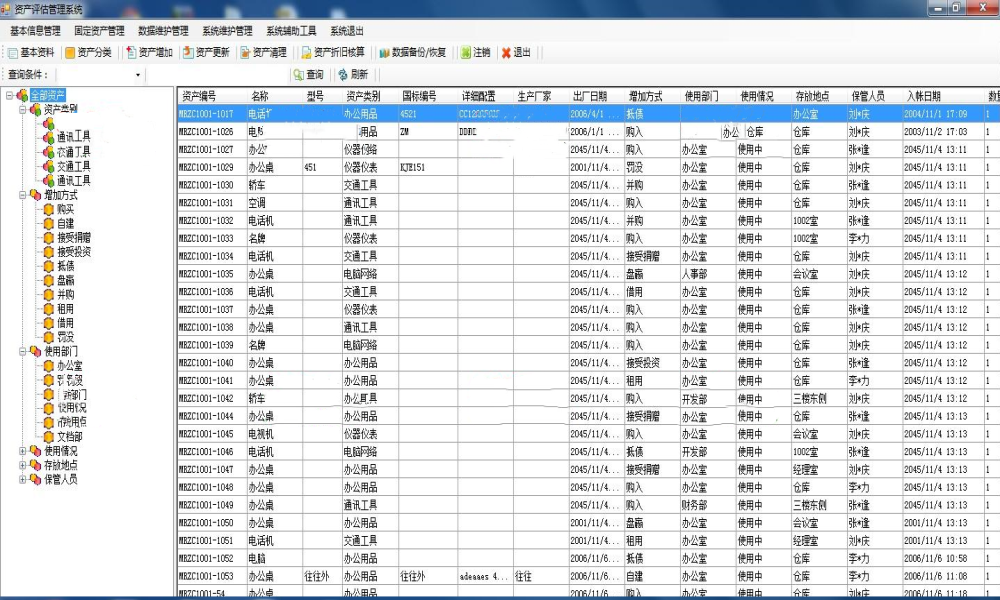Select row MBZC1001-1042

[588, 399]
